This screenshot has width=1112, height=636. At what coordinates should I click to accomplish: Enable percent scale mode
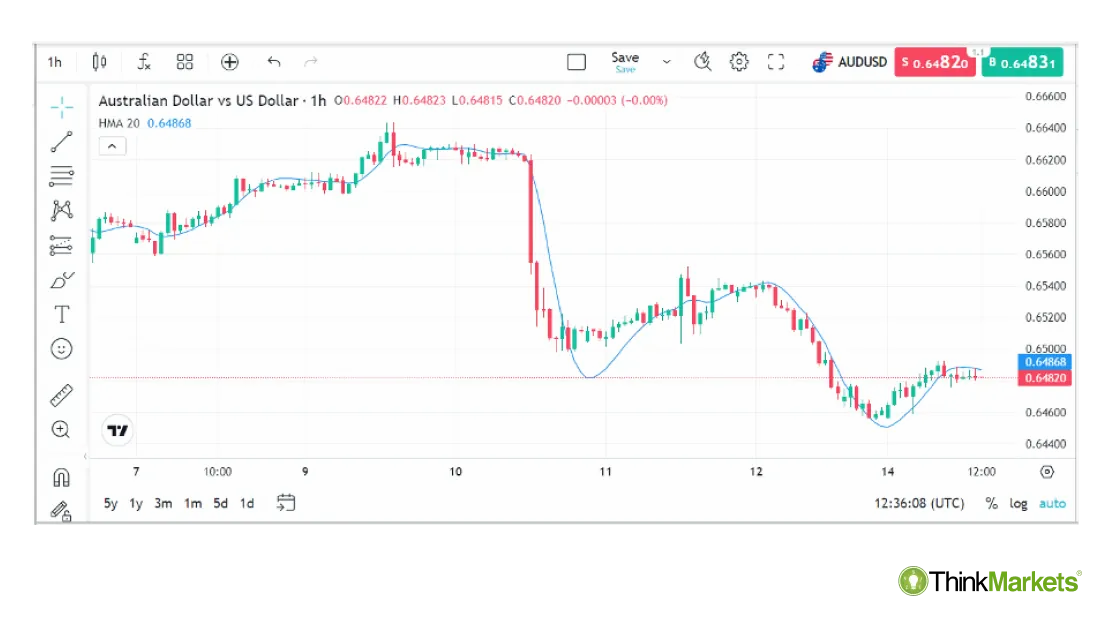click(991, 503)
